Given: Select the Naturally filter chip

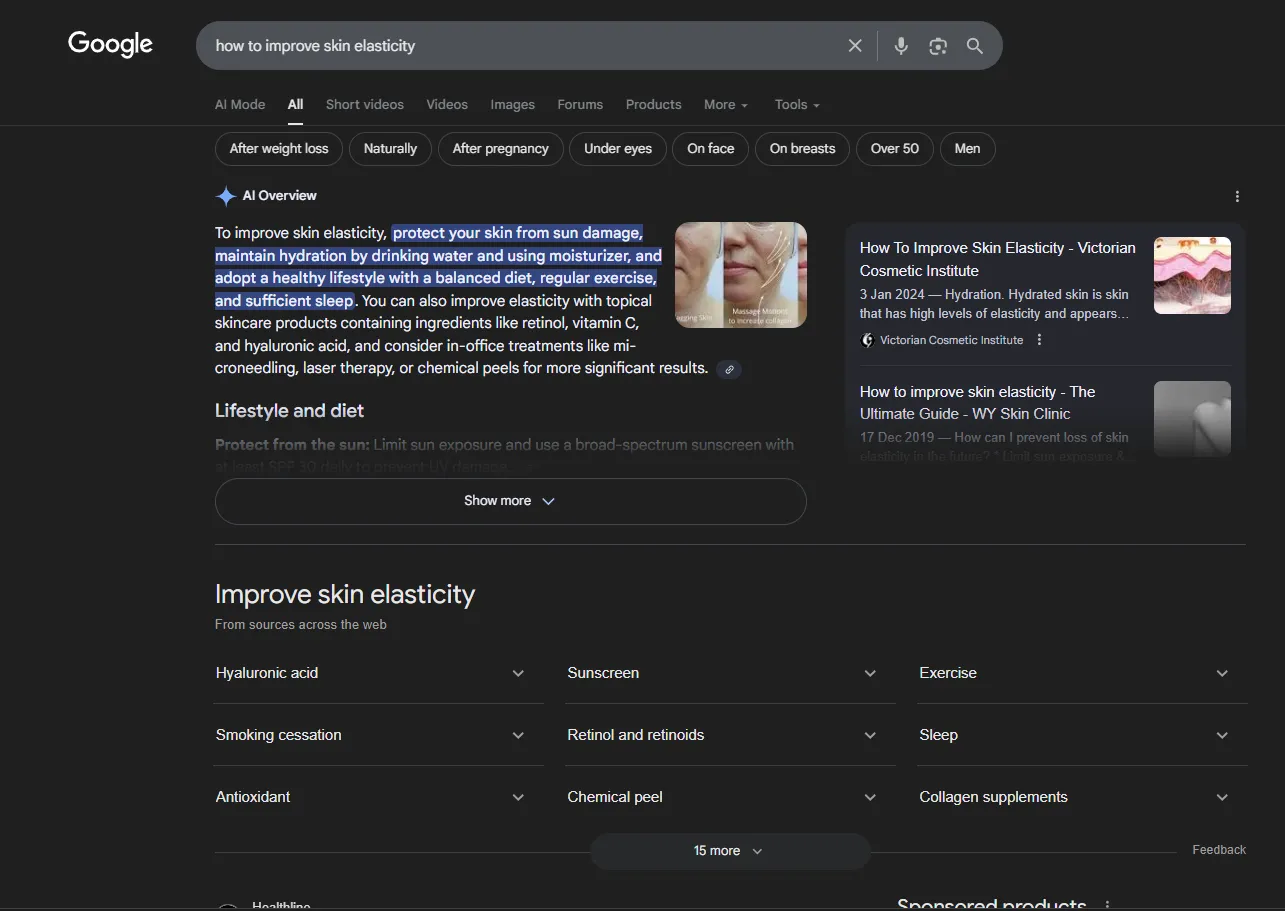Looking at the screenshot, I should [390, 149].
